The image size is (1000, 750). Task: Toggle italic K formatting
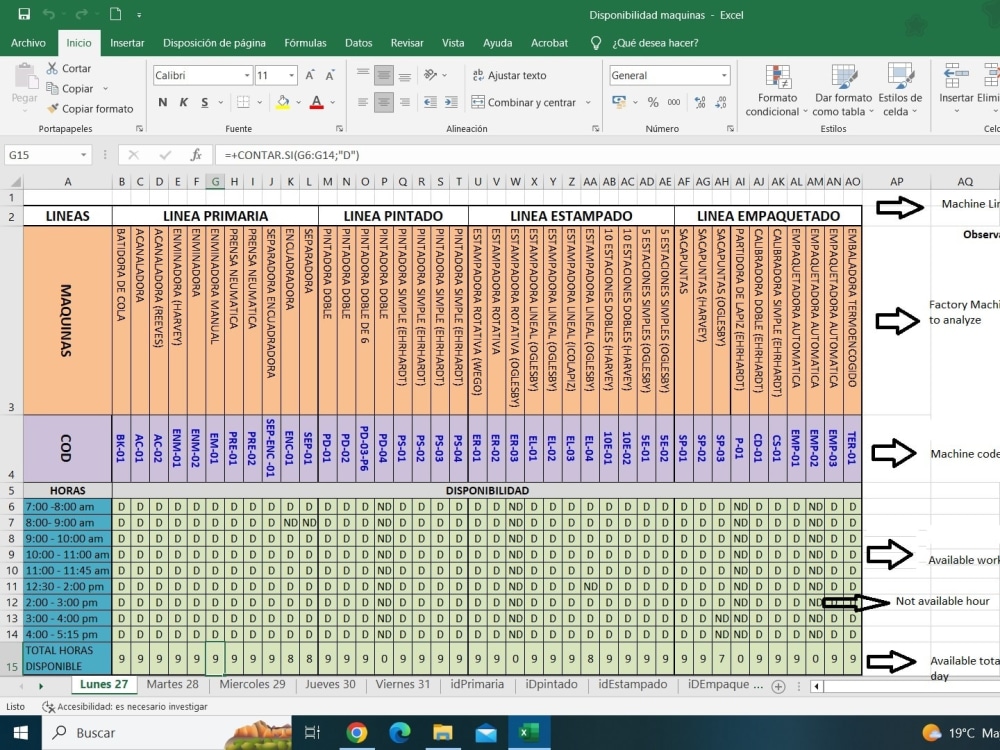[x=184, y=102]
